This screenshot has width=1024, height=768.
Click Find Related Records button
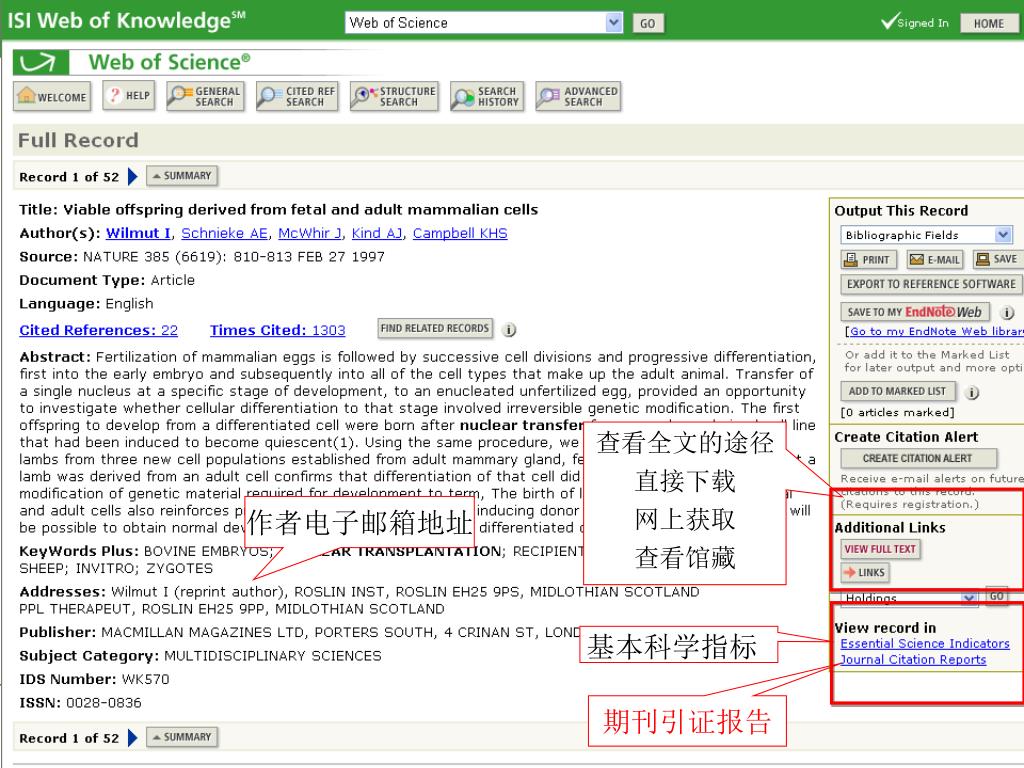click(435, 328)
